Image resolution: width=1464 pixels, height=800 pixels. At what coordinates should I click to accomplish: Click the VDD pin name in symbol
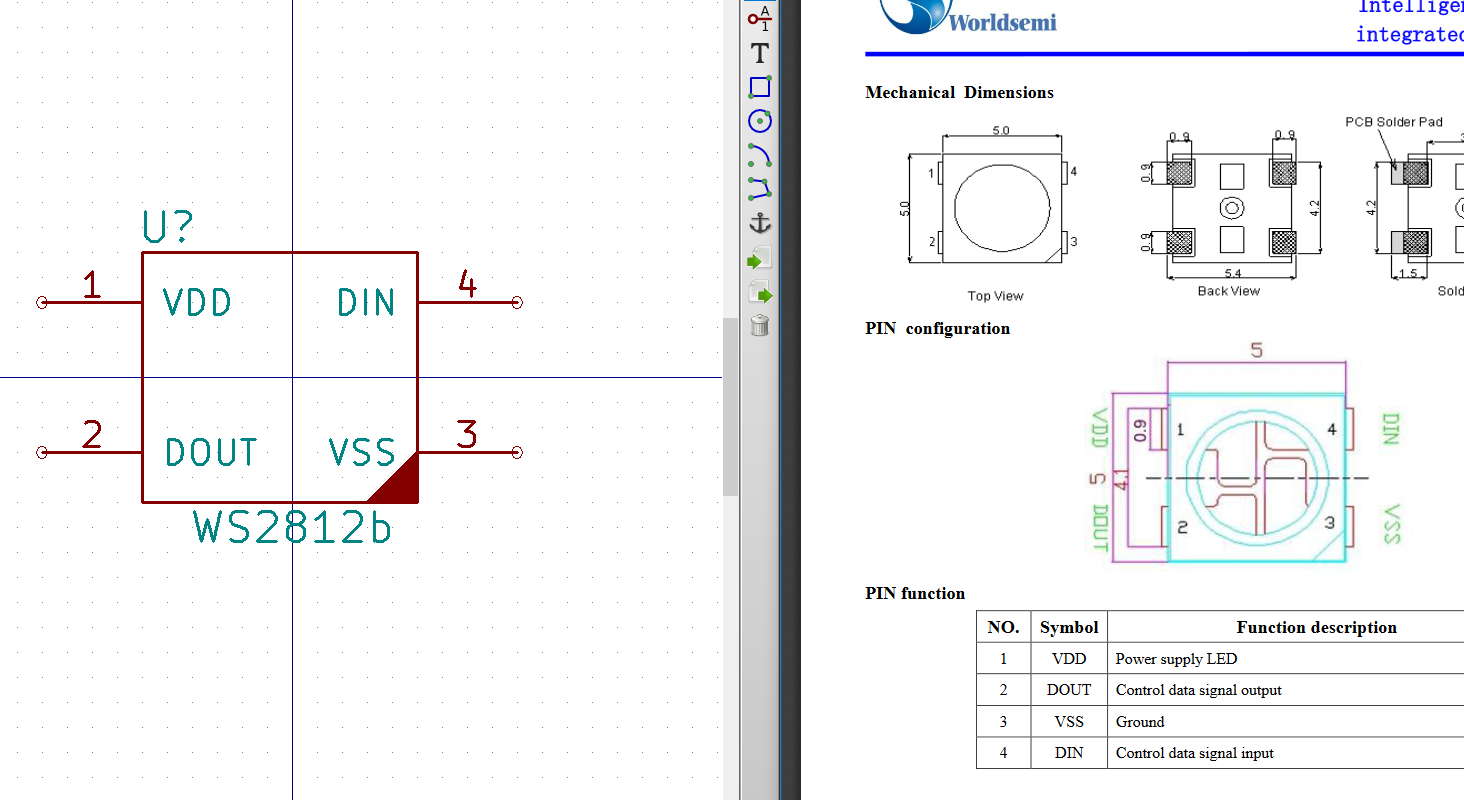click(197, 302)
